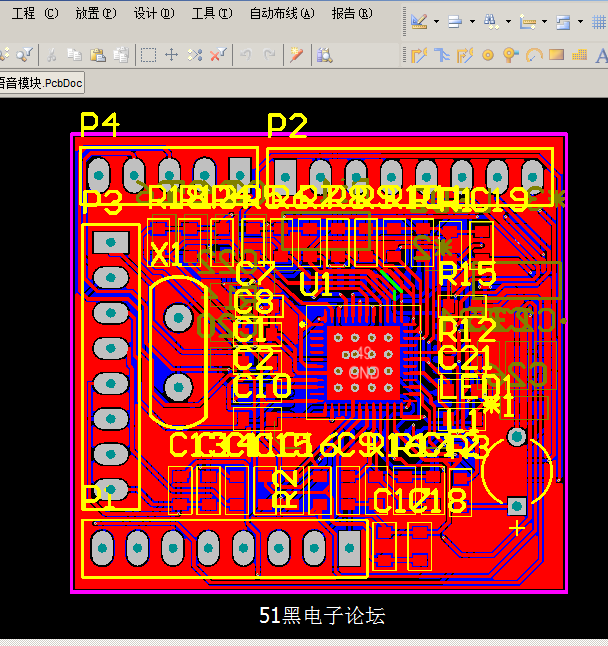Expand the Place Room dropdown arrow
This screenshot has width=608, height=646.
click(580, 21)
